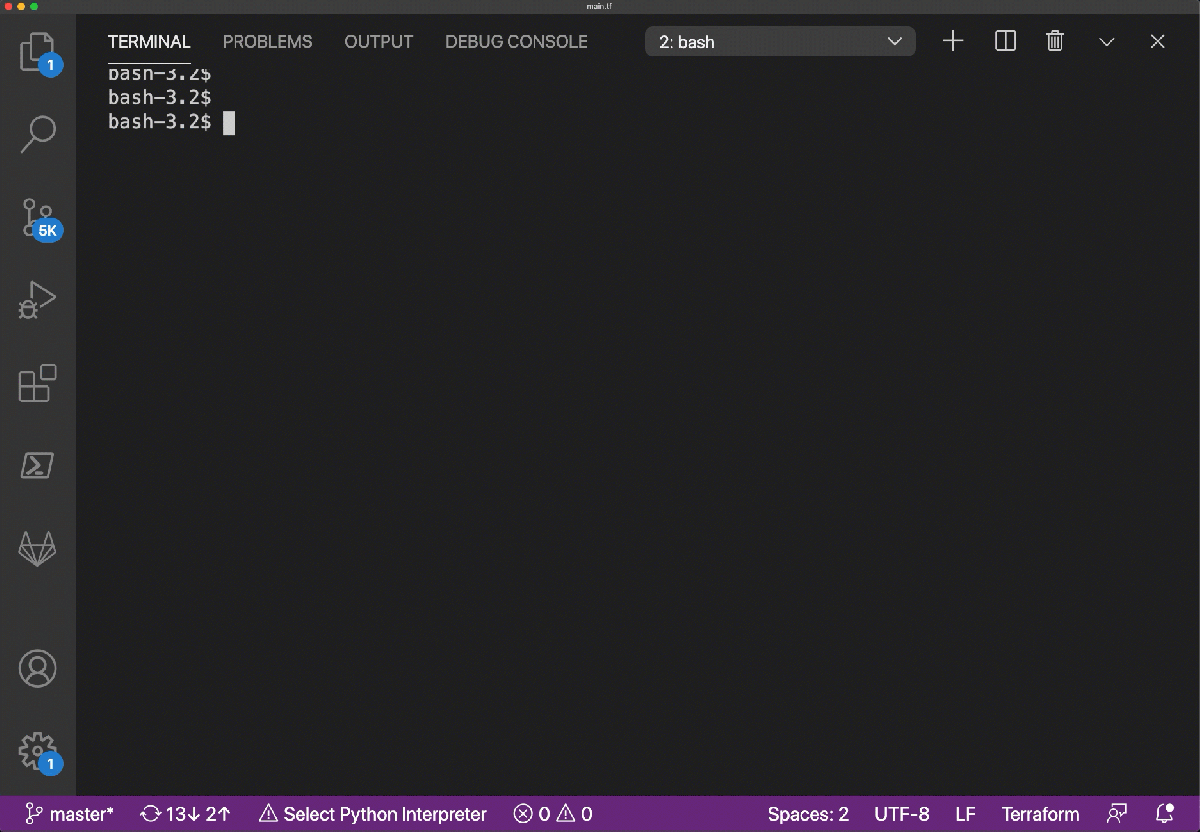The width and height of the screenshot is (1200, 832).
Task: Switch to the TERMINAL tab
Action: click(149, 42)
